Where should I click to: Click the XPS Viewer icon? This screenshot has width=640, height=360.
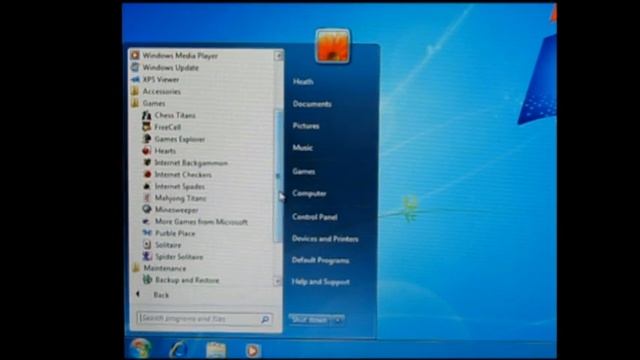pyautogui.click(x=135, y=79)
